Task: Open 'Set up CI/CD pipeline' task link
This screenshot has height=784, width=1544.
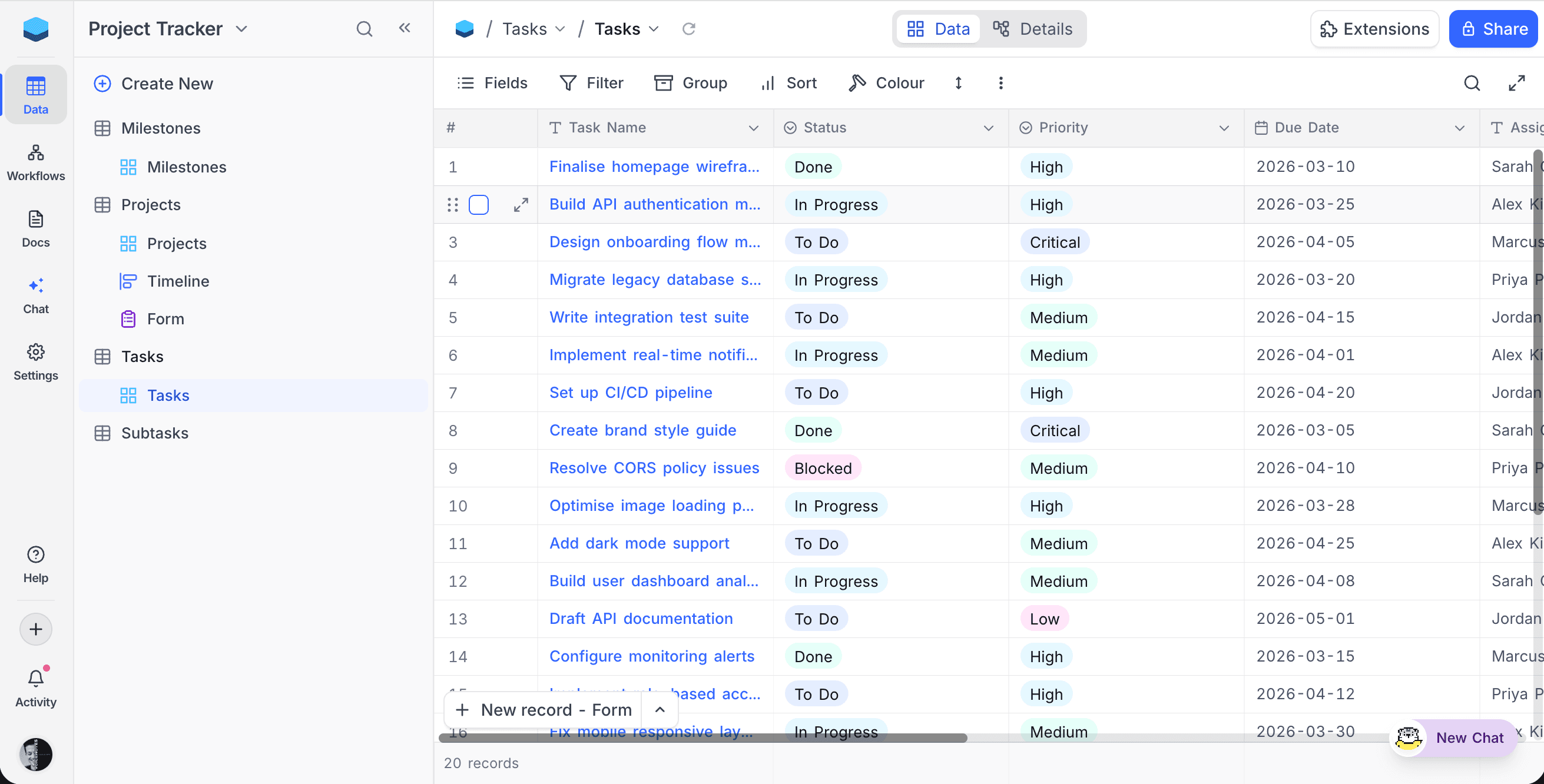Action: 631,393
